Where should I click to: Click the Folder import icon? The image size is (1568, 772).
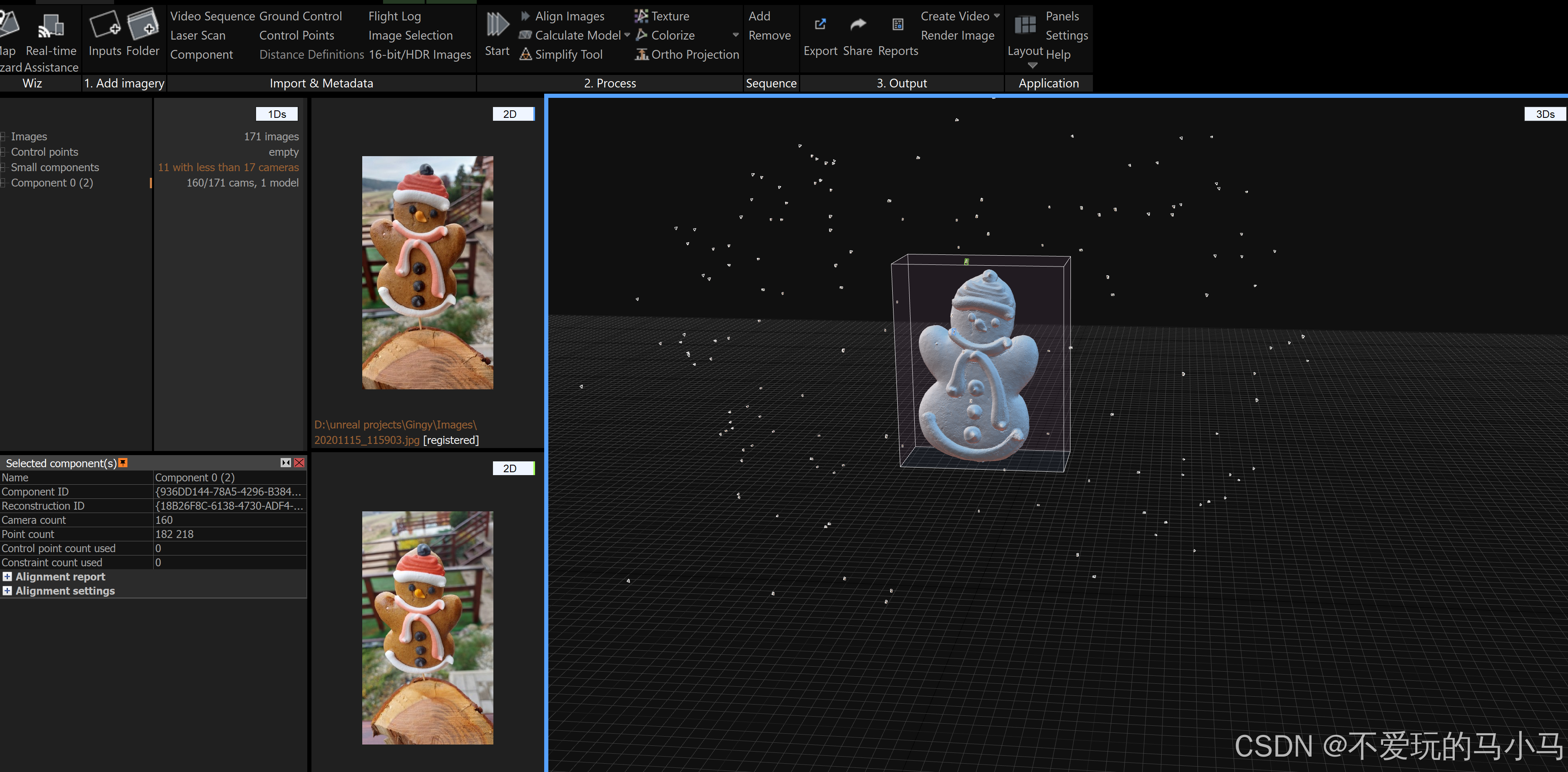[143, 24]
